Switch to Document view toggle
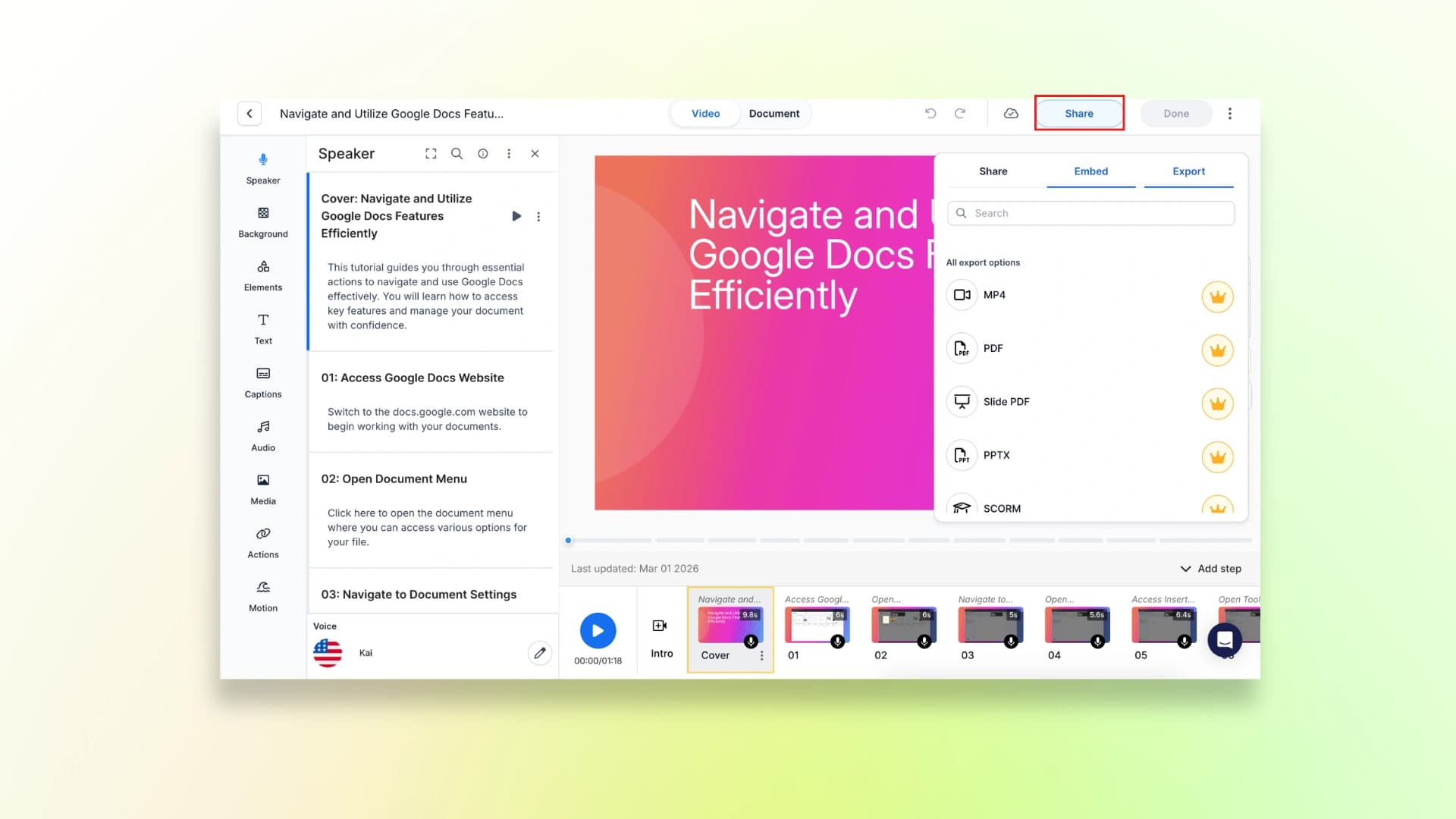The height and width of the screenshot is (819, 1456). click(x=773, y=114)
